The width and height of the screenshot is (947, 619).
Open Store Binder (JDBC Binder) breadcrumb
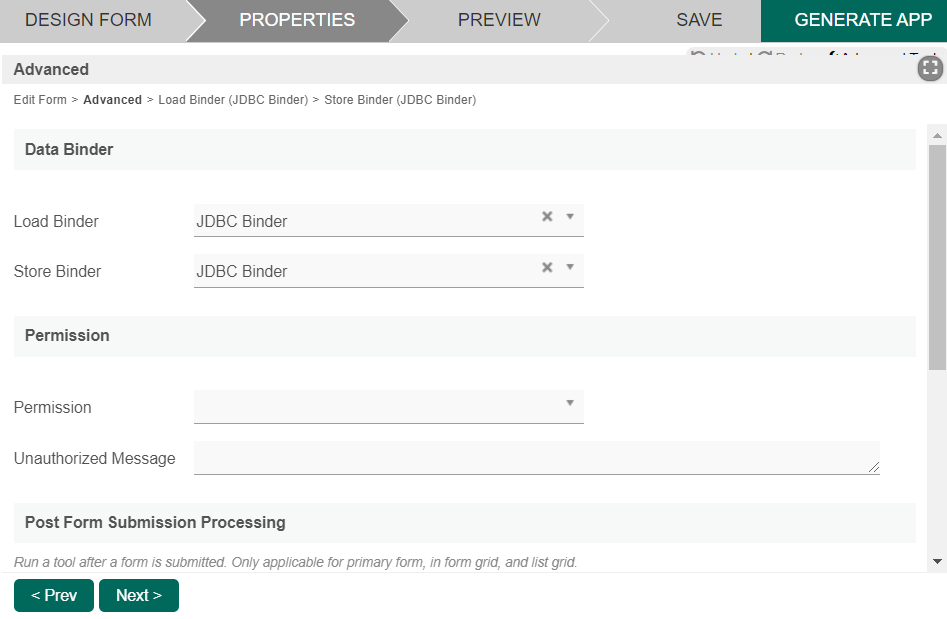click(400, 100)
